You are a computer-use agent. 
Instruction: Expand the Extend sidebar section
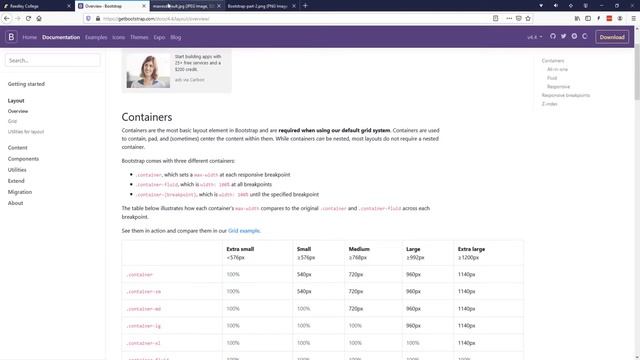[16, 181]
